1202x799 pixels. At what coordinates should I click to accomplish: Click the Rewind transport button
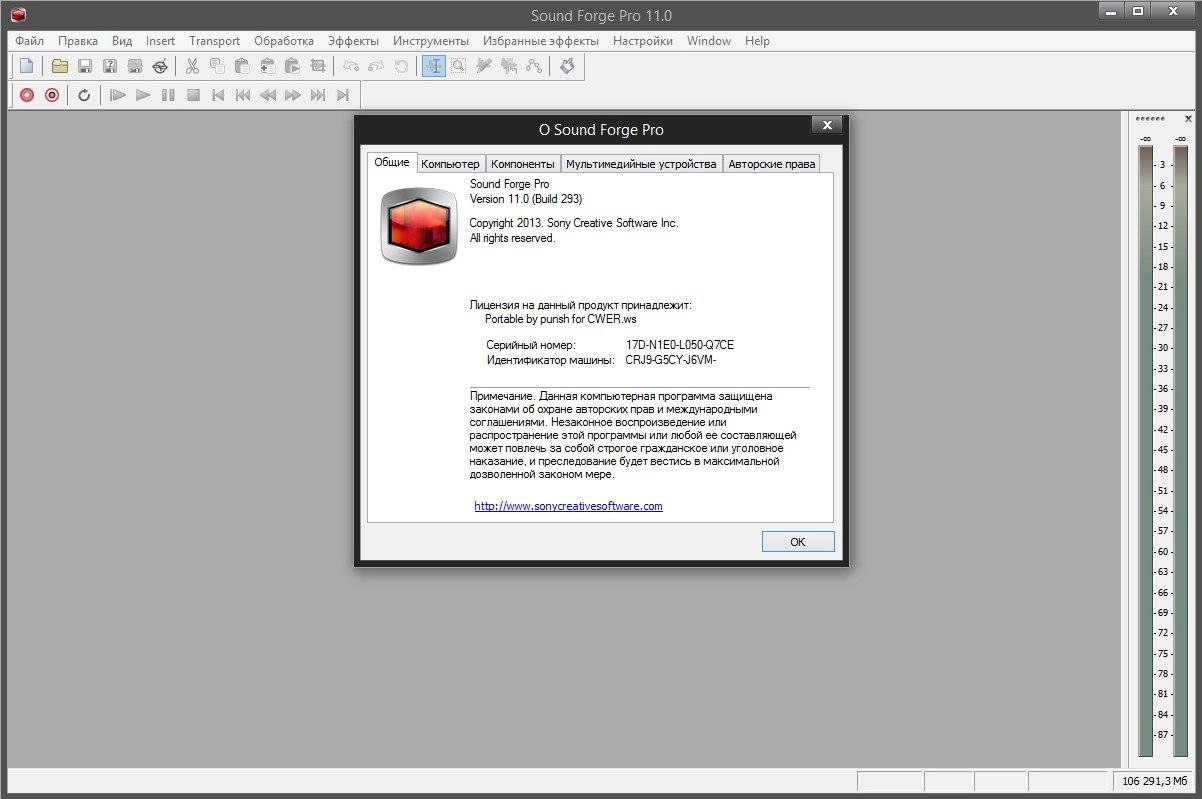click(x=267, y=95)
